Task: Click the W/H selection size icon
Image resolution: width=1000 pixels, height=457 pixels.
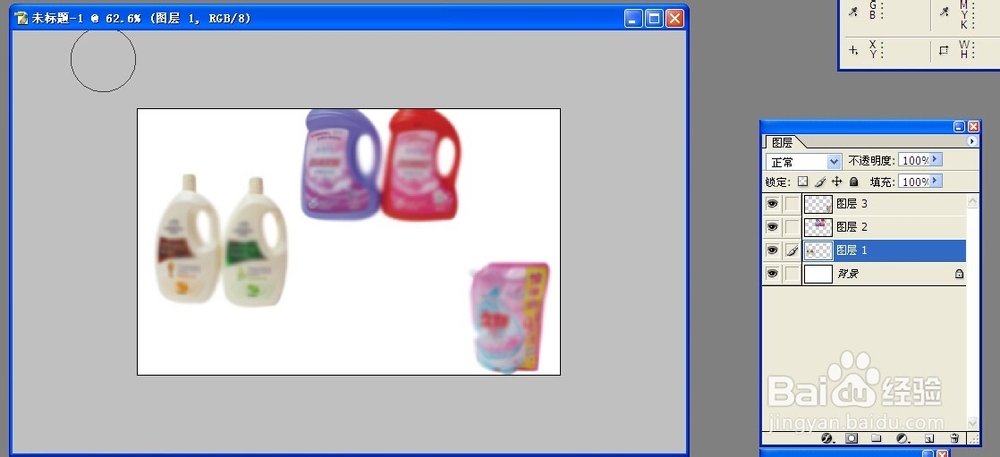Action: pos(945,50)
